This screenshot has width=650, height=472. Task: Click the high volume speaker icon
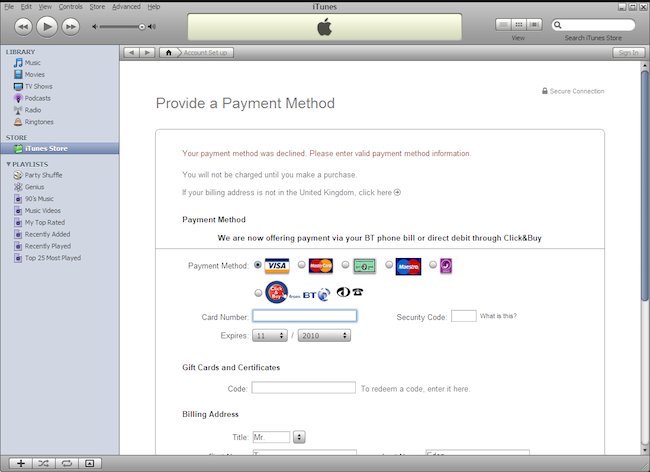pyautogui.click(x=152, y=27)
